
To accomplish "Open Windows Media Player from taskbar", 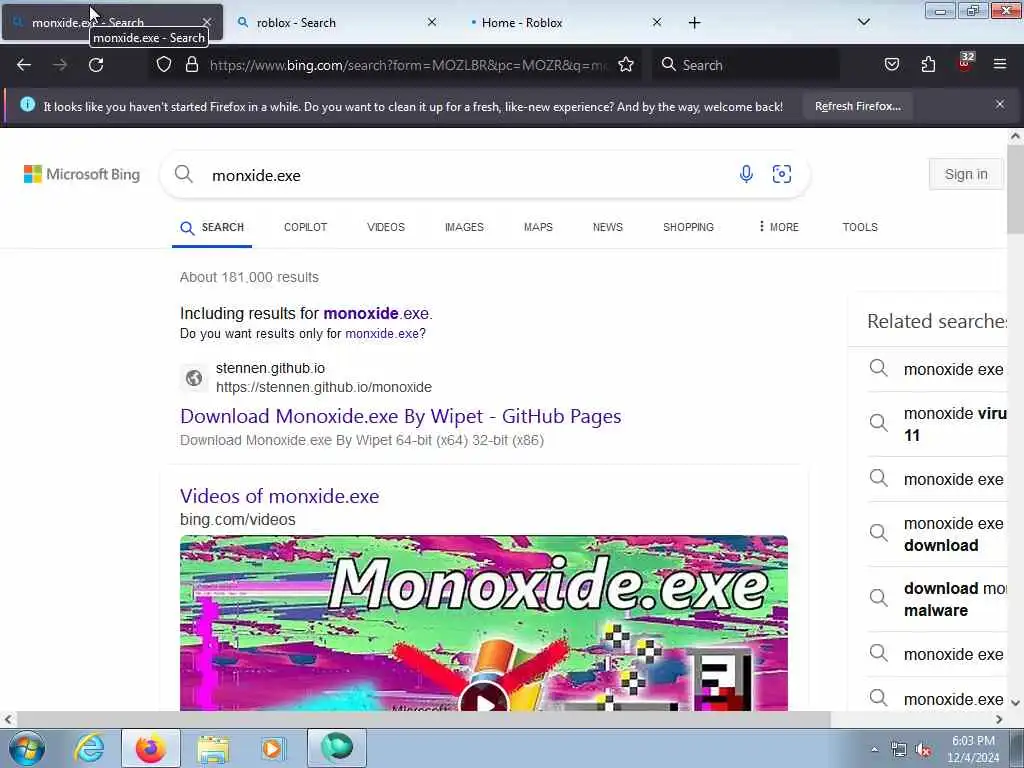I will [272, 748].
